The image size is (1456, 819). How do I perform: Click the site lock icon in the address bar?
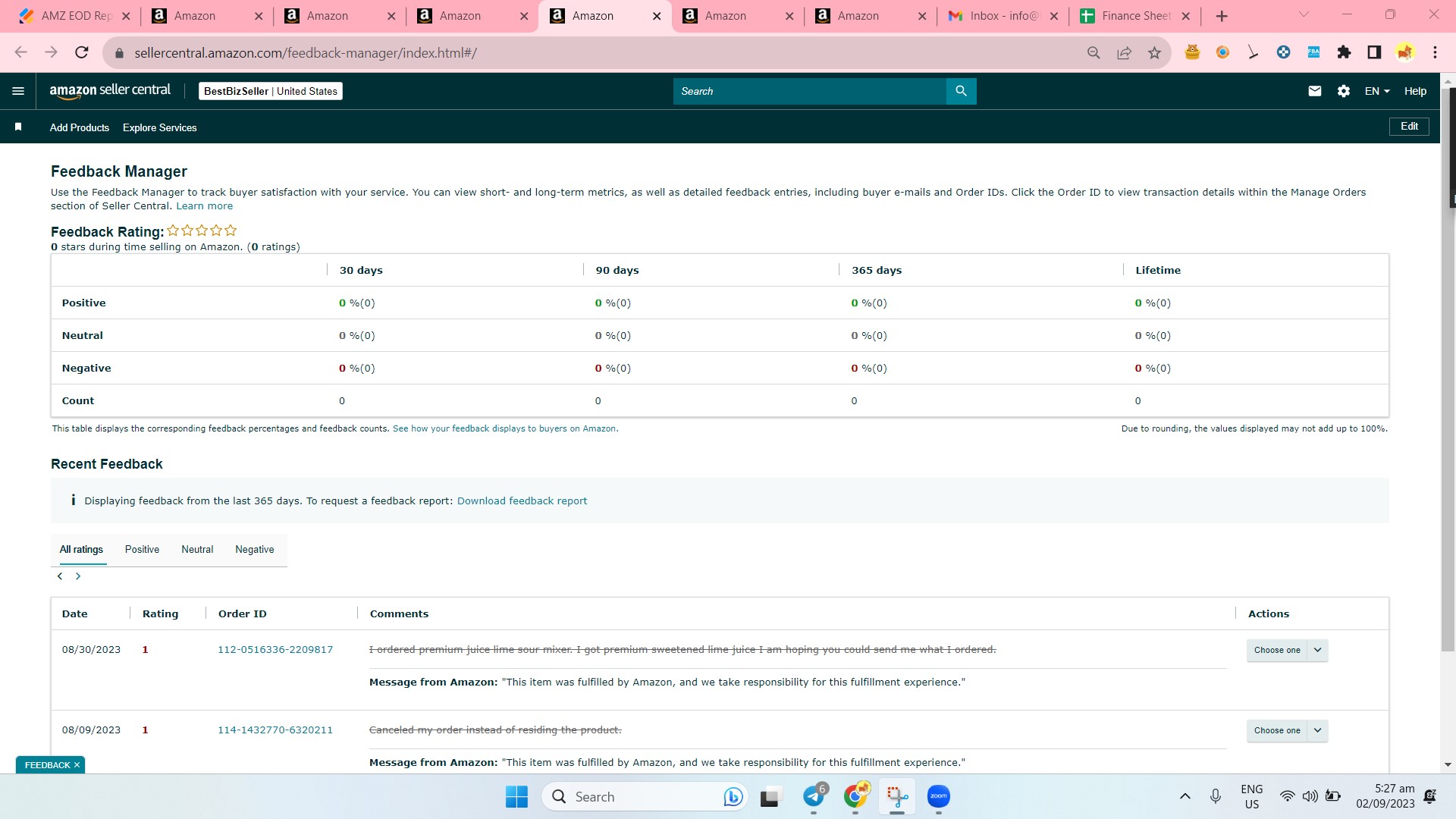118,53
